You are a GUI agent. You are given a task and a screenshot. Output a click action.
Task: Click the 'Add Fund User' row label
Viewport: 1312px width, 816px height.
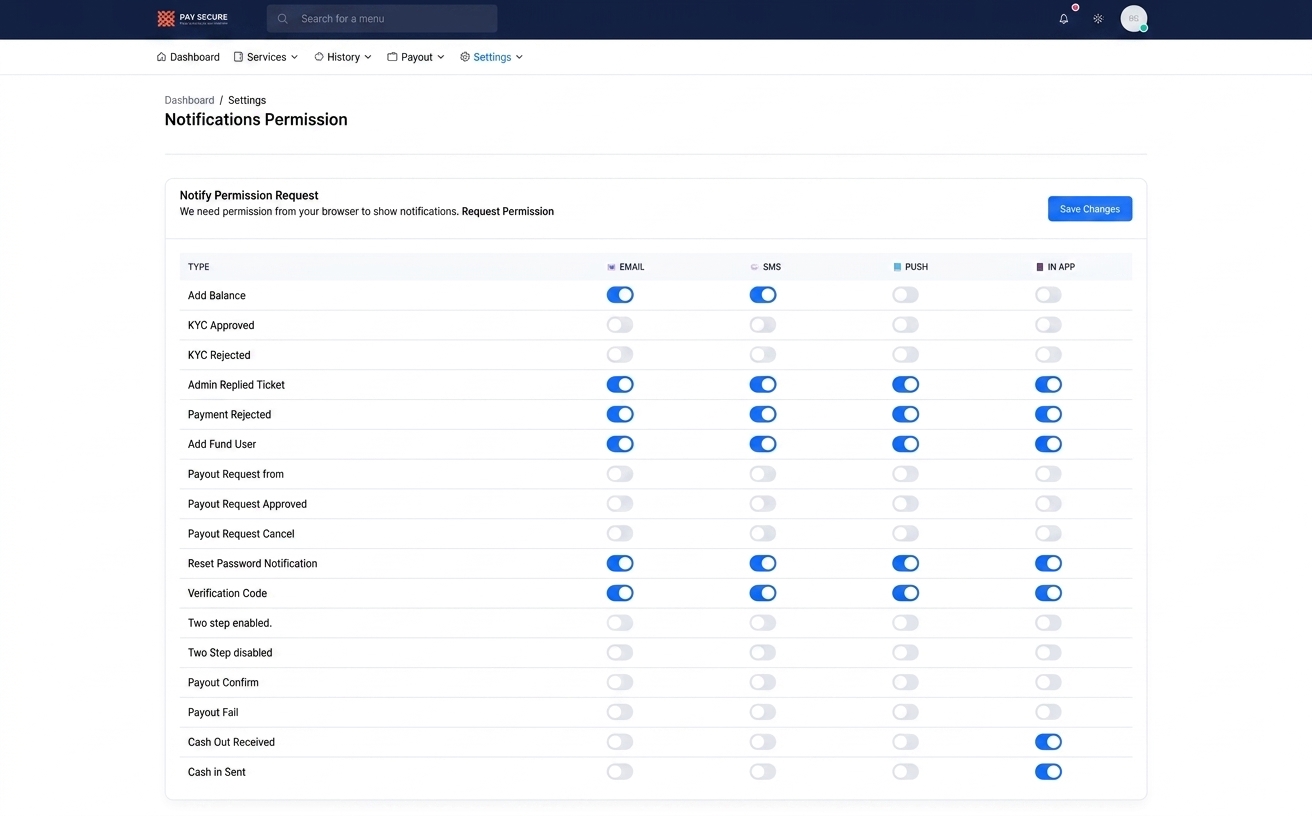coord(222,444)
